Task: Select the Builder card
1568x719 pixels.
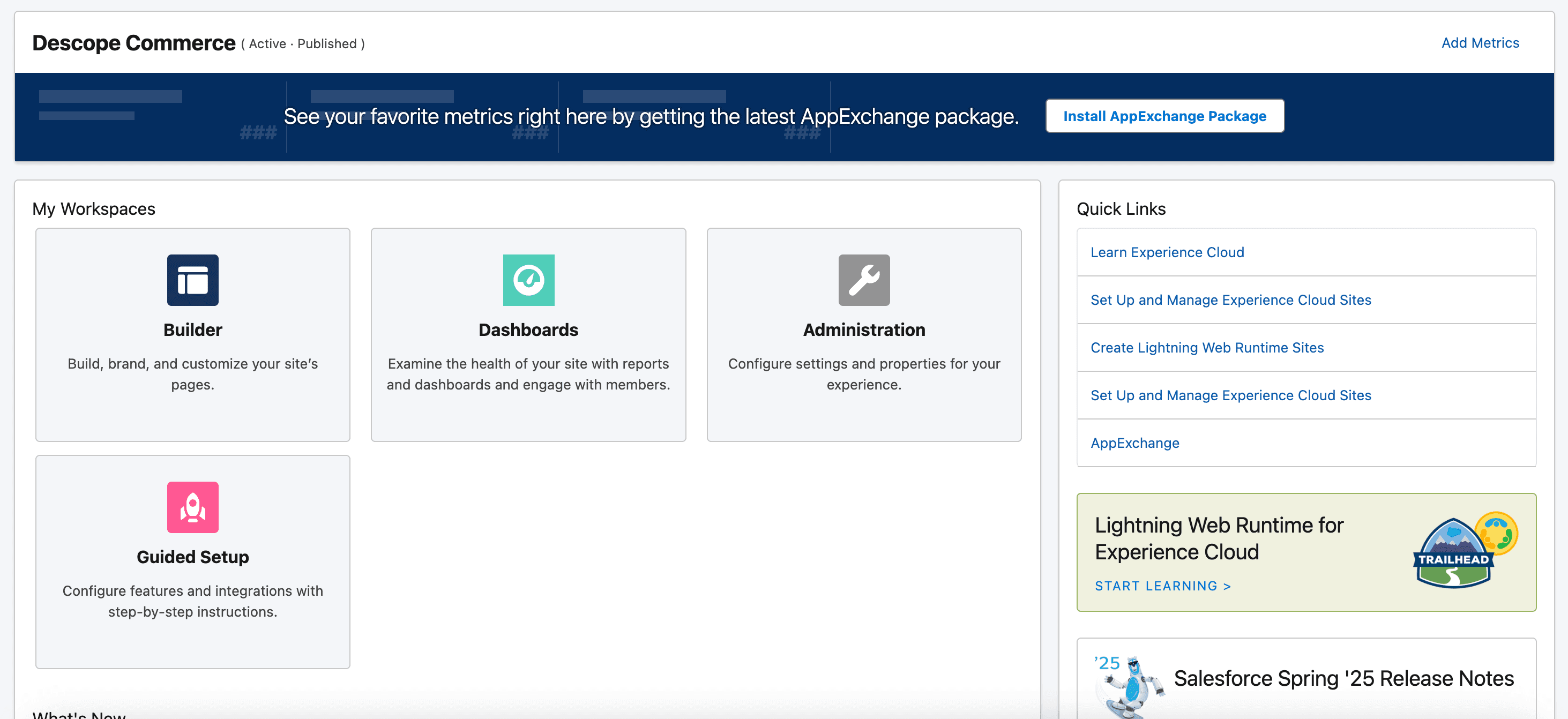Action: pos(192,335)
